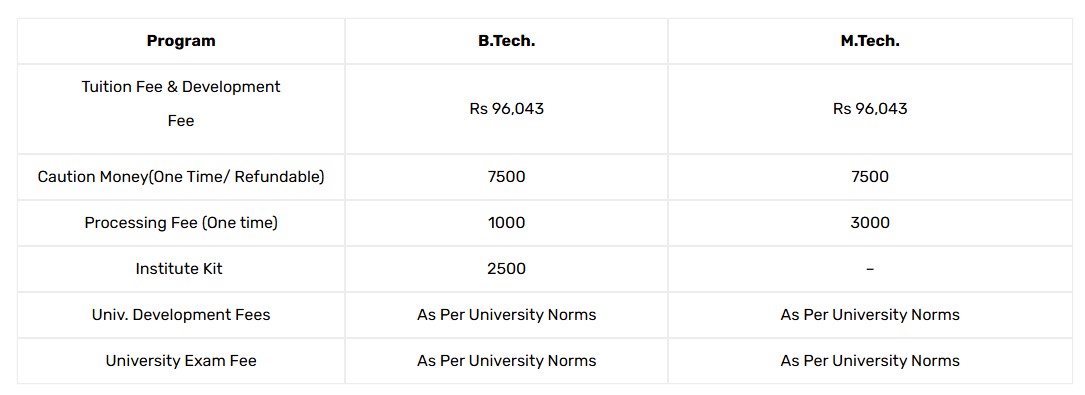
Task: Select the Univ. Development Fees label
Action: 181,315
